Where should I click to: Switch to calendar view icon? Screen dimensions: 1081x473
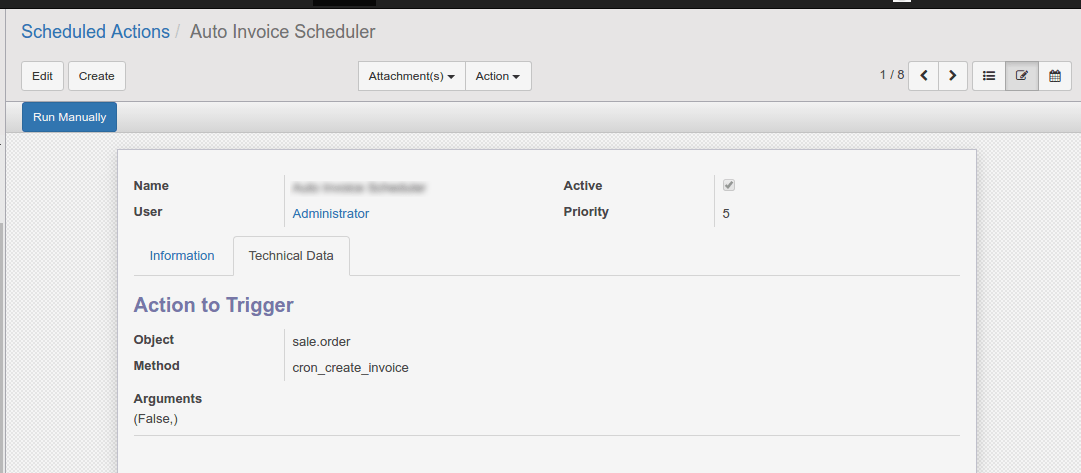pyautogui.click(x=1055, y=76)
